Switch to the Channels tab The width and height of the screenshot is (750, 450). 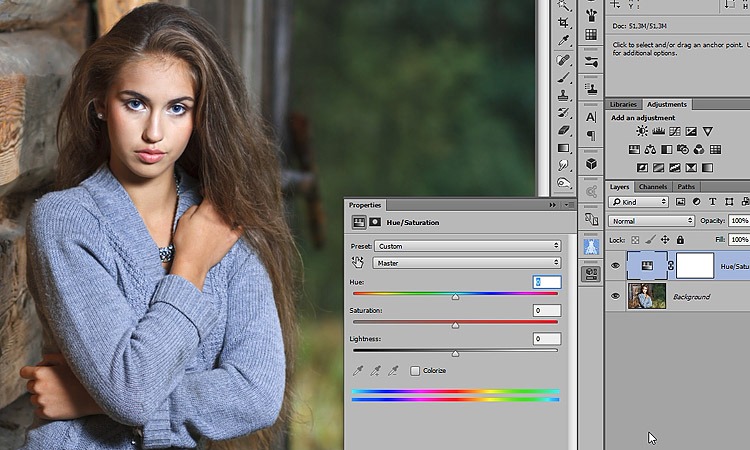(x=652, y=187)
